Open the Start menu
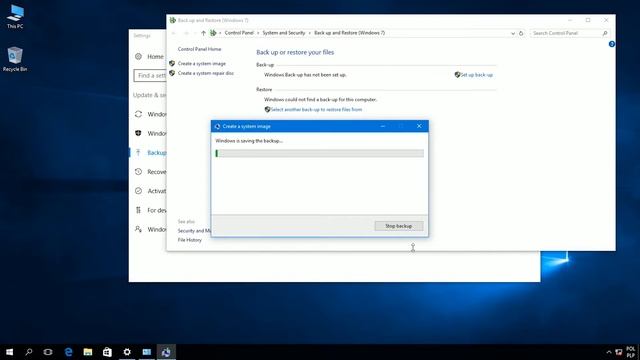This screenshot has width=640, height=360. [x=9, y=352]
